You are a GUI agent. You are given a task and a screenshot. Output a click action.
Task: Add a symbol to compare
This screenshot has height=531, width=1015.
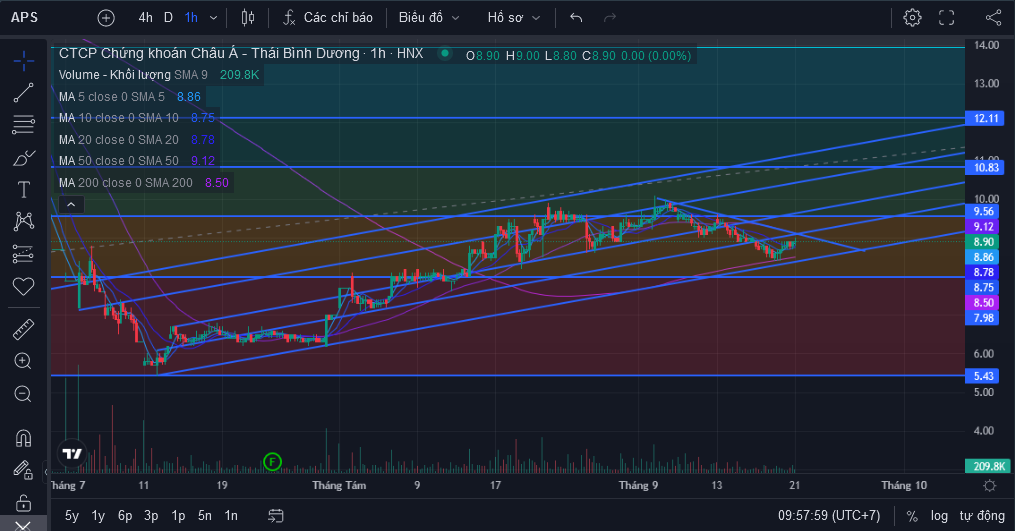[x=106, y=17]
